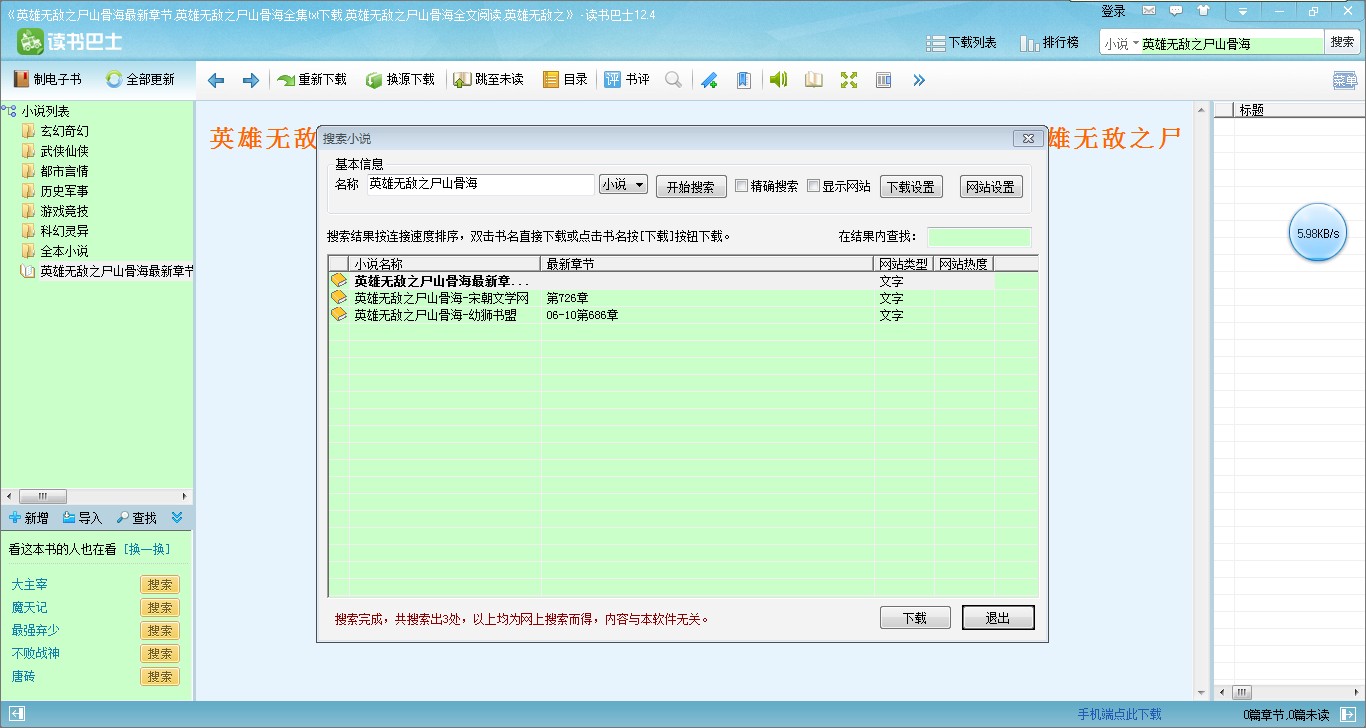Click the magnifier search icon in toolbar
Screen dimensions: 1366x728
pyautogui.click(x=674, y=80)
